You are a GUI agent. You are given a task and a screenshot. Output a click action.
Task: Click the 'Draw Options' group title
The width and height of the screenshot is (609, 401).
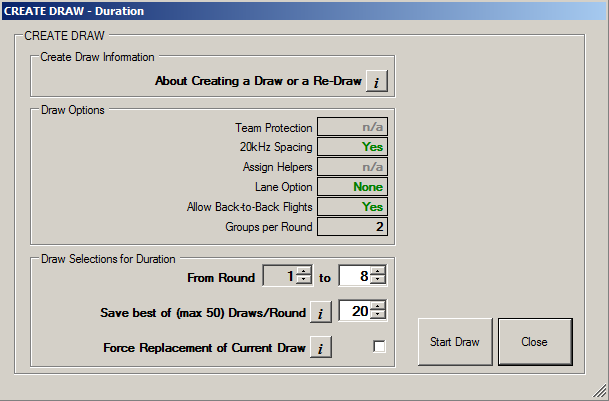coord(73,110)
